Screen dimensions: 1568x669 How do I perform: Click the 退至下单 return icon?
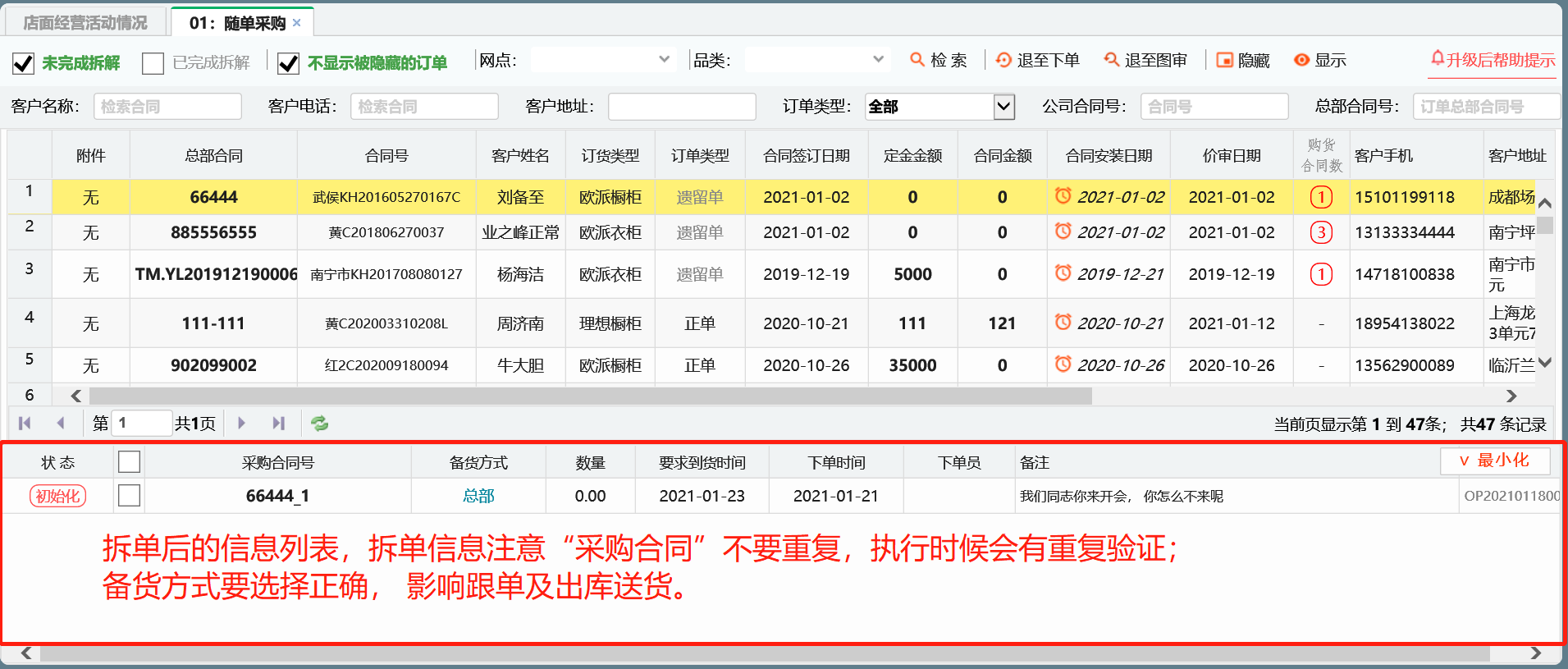point(1003,60)
